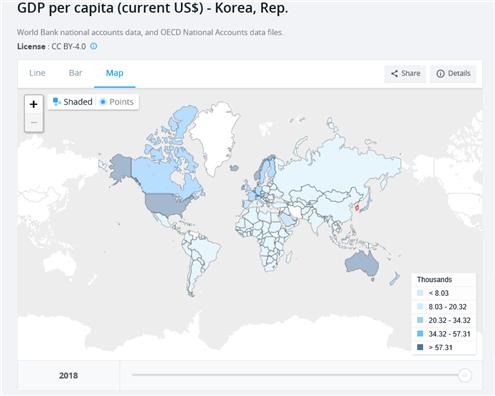Open the Details info panel
The width and height of the screenshot is (495, 396).
point(453,73)
